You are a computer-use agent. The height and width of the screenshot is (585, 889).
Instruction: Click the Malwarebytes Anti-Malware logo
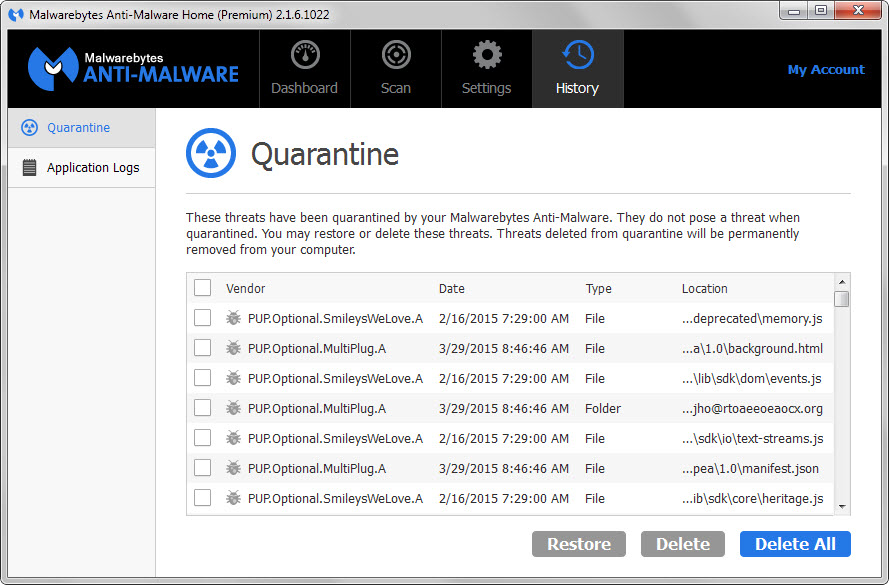point(133,69)
